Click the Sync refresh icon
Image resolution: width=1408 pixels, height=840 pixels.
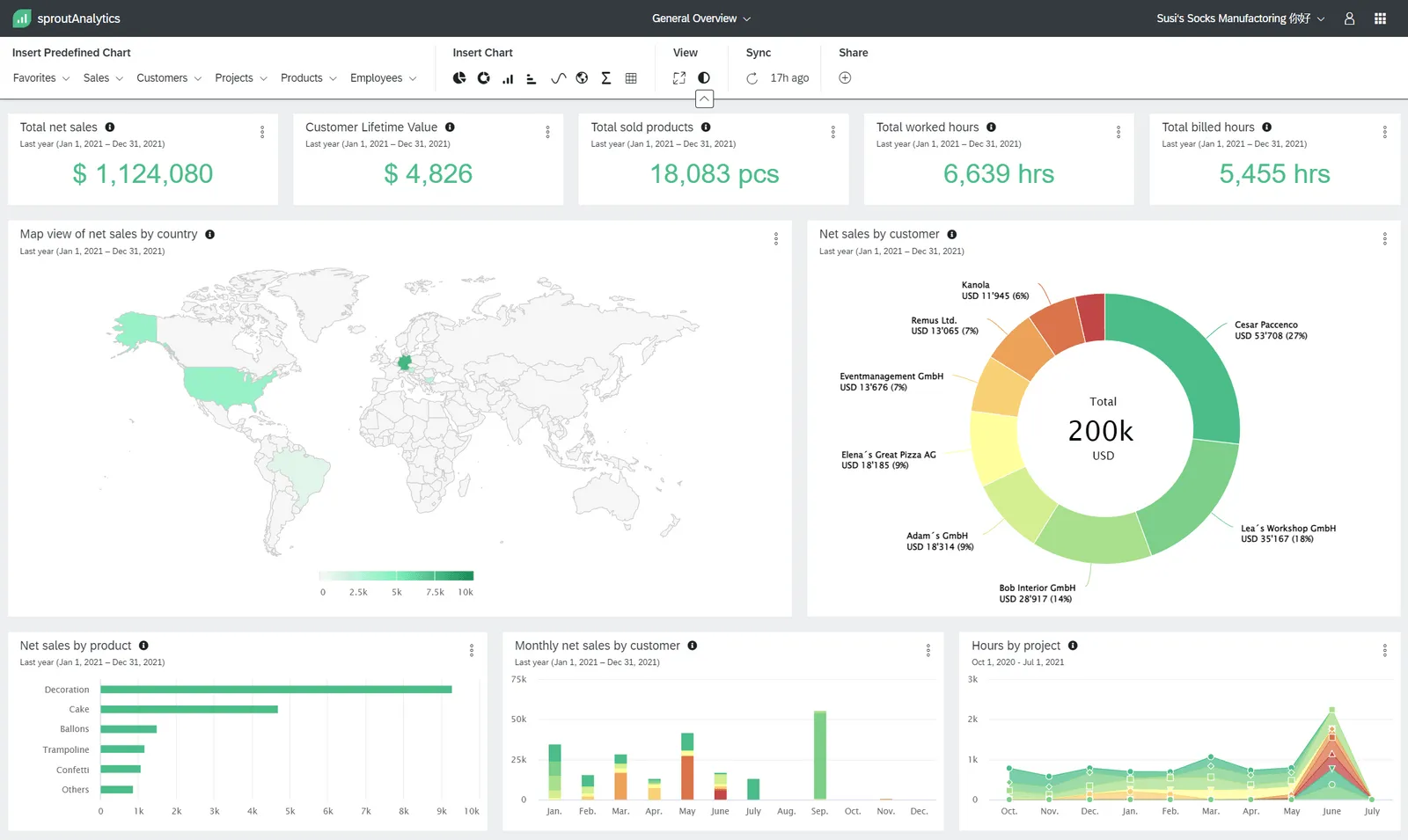[x=751, y=77]
